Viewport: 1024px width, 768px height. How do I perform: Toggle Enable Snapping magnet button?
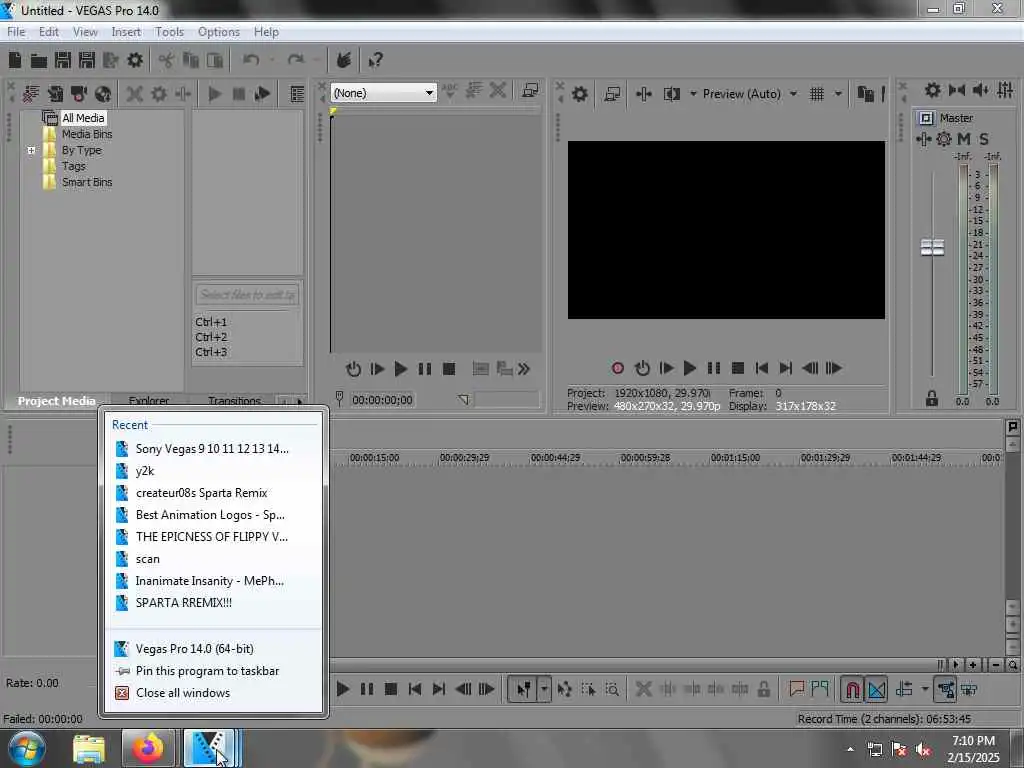coord(852,689)
